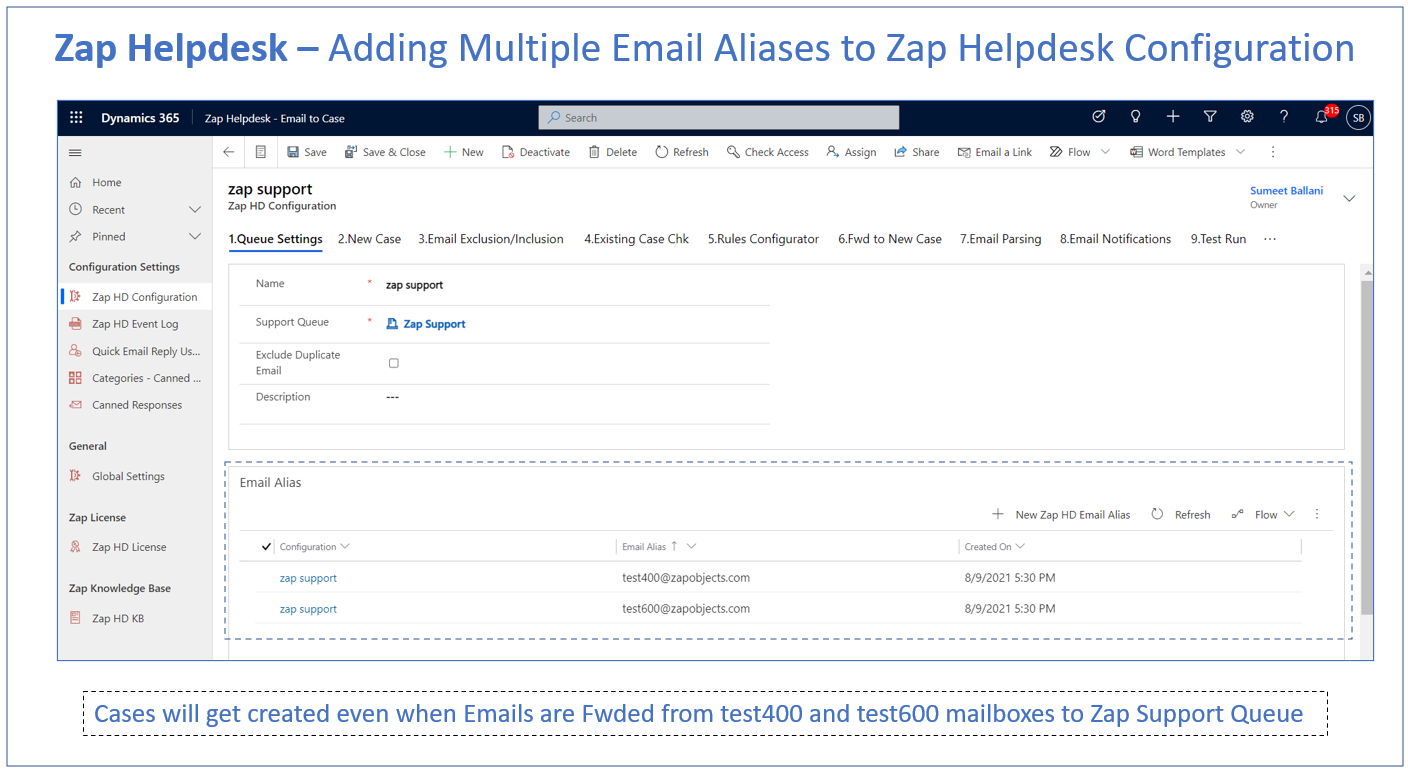The image size is (1408, 771).
Task: Click the task flow checkmark icon in header
Action: coord(1099,117)
